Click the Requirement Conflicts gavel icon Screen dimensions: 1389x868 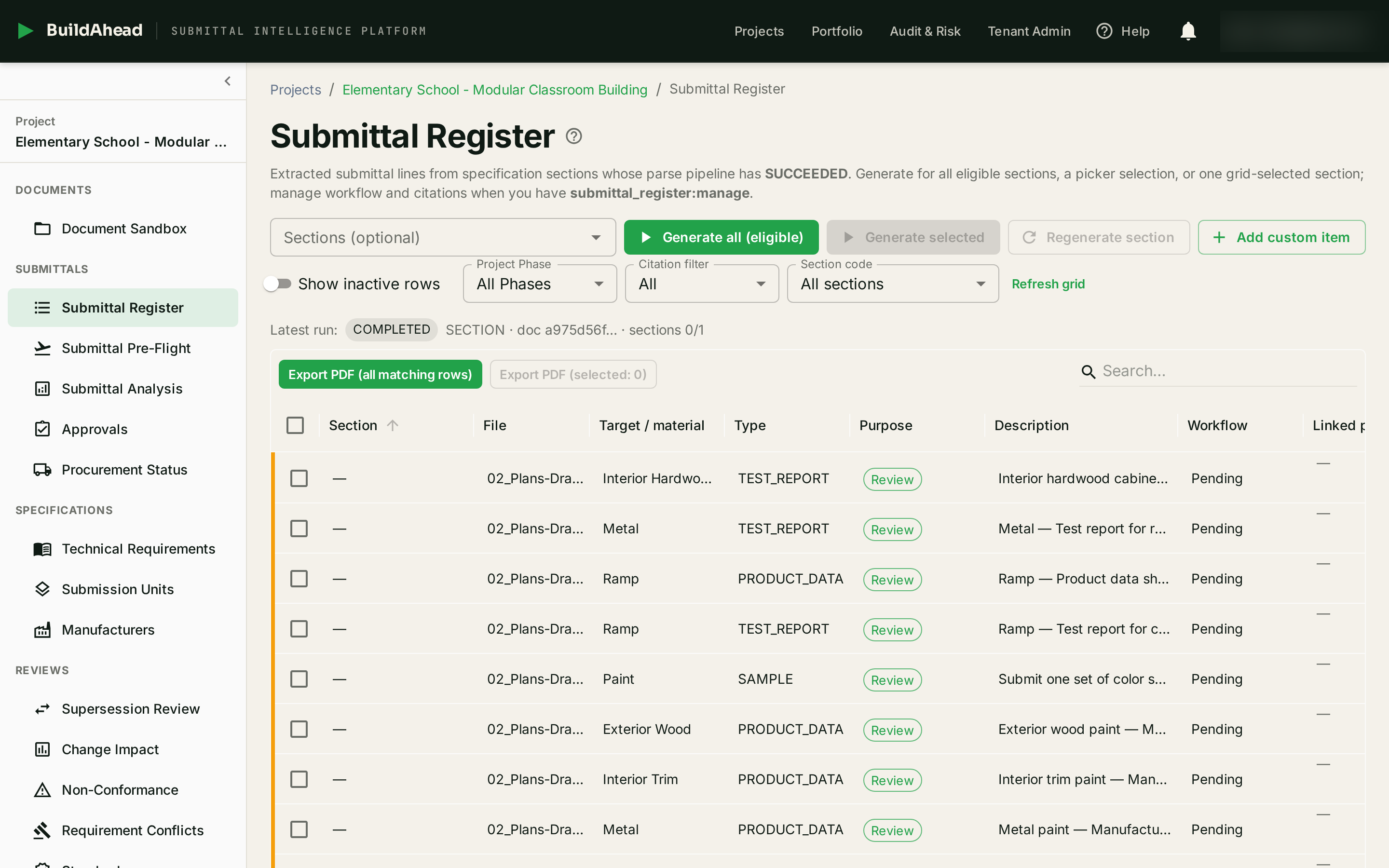click(42, 830)
